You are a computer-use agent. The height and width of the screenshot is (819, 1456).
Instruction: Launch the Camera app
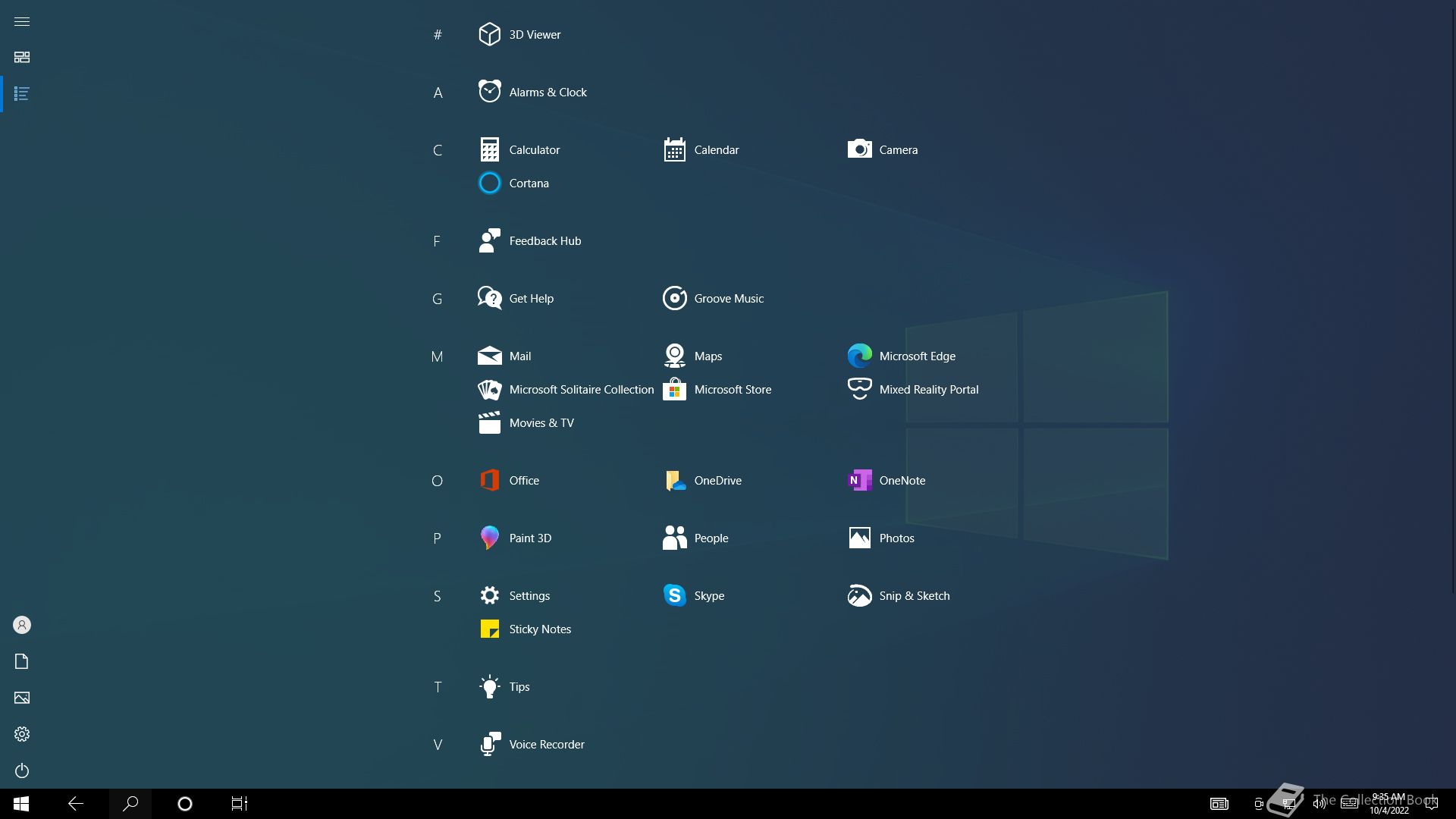pos(883,150)
